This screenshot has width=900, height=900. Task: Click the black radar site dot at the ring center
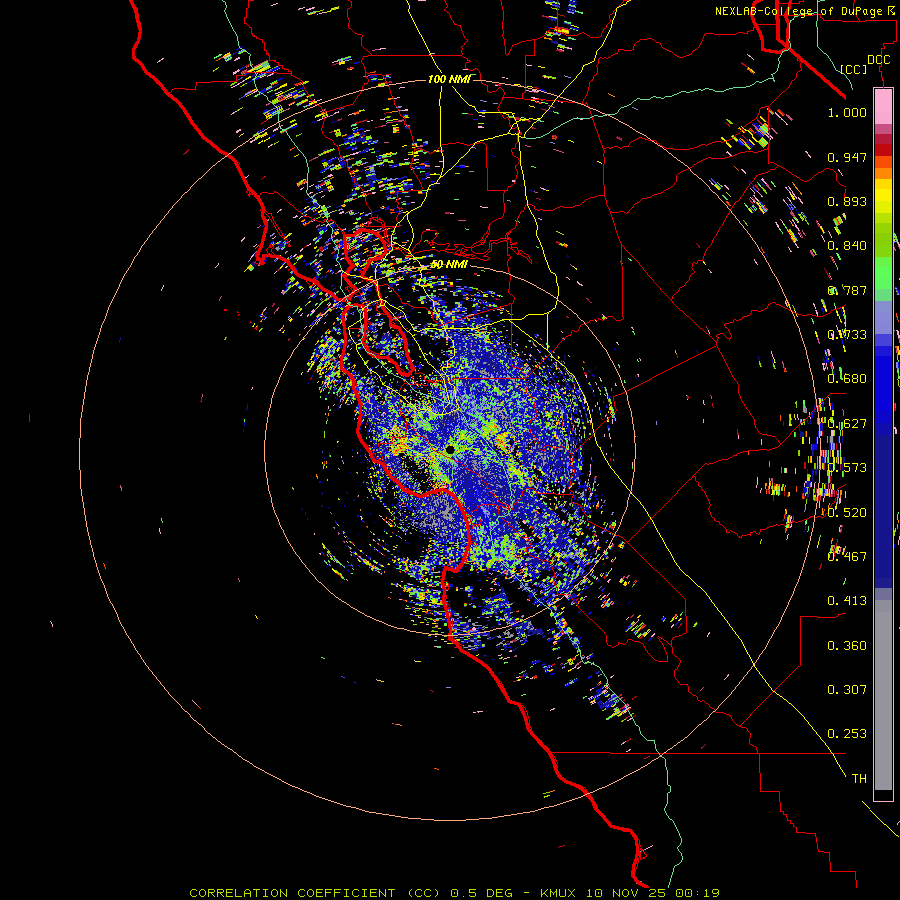click(450, 449)
